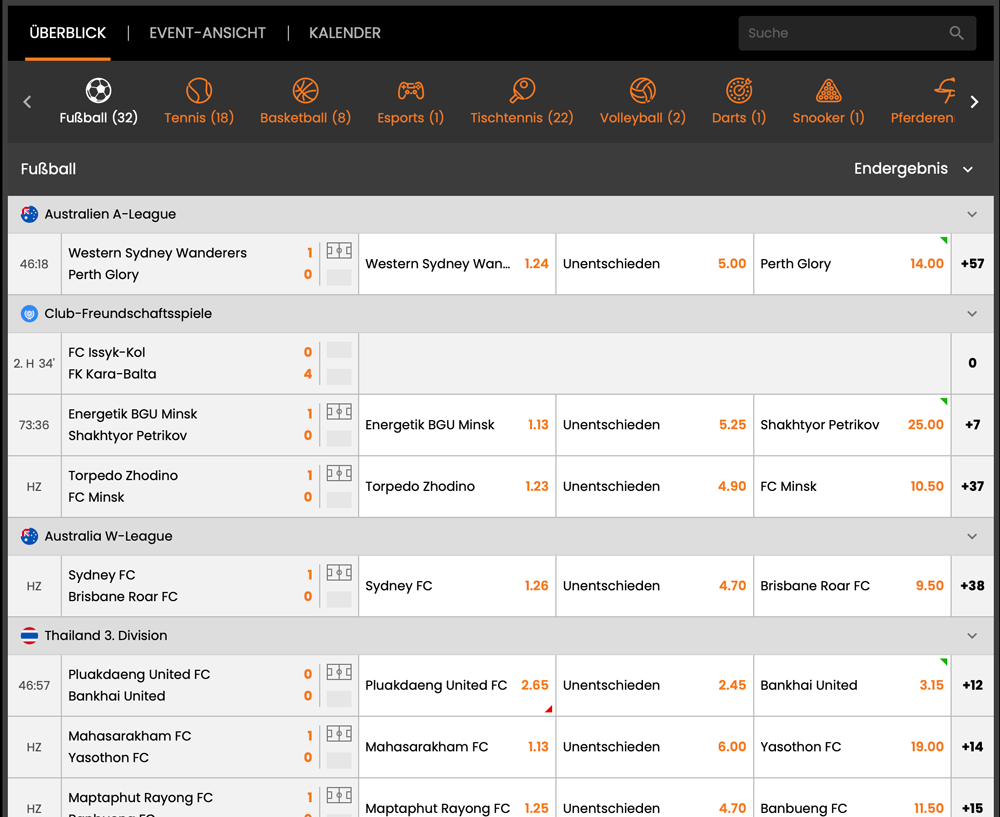Click the Club-Freundschaftsspiele league icon
The image size is (1000, 817).
pyautogui.click(x=29, y=314)
